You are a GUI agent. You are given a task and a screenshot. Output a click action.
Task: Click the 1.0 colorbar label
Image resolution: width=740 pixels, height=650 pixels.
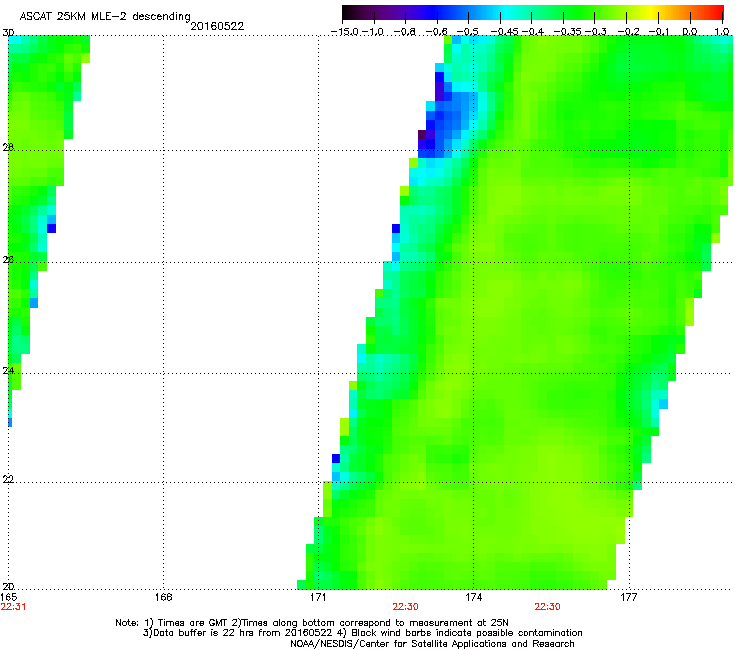click(722, 32)
